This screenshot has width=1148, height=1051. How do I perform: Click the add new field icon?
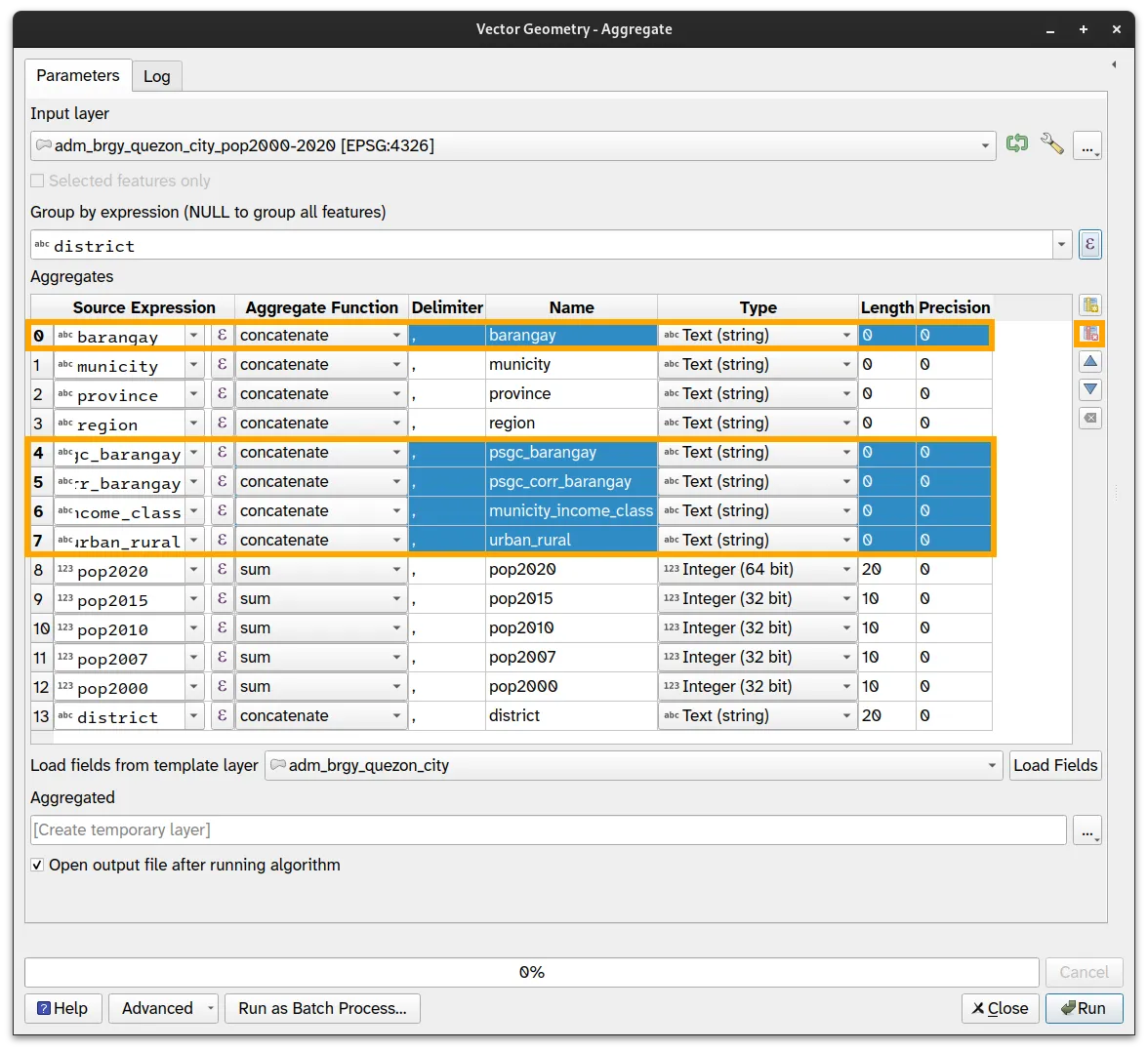pyautogui.click(x=1090, y=305)
